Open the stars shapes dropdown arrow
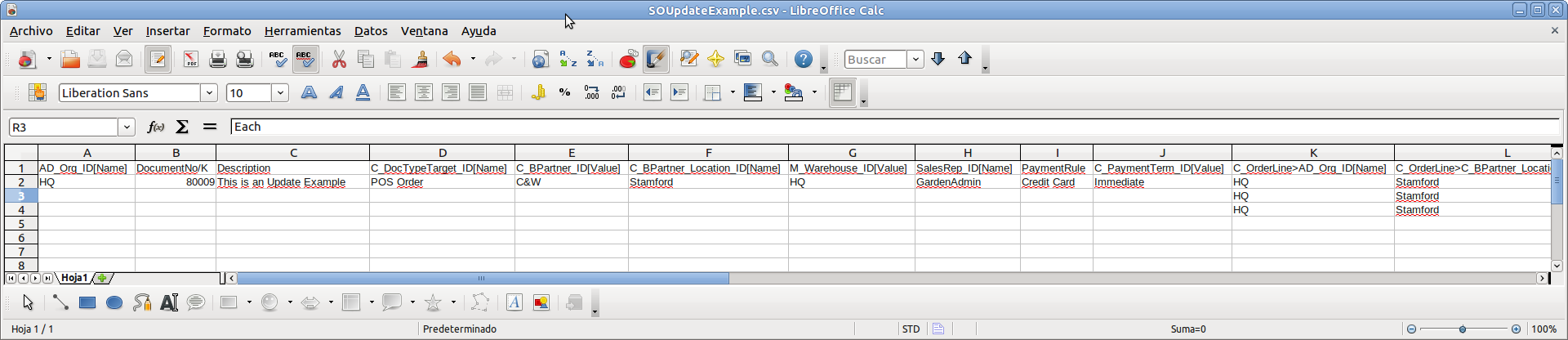 [x=453, y=302]
